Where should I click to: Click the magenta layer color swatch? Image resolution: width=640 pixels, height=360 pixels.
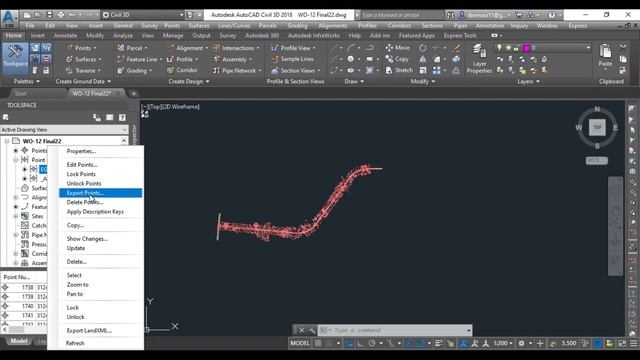pyautogui.click(x=527, y=48)
